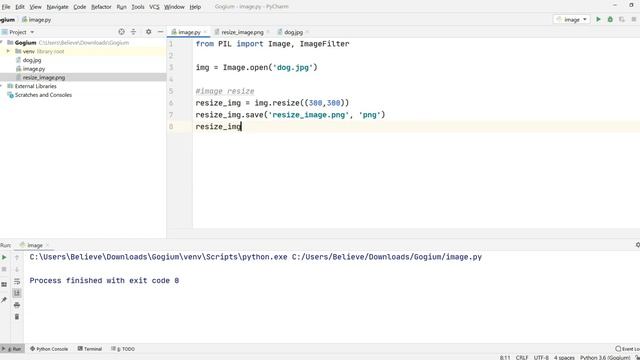Close the image tab in Run panel

point(47,245)
